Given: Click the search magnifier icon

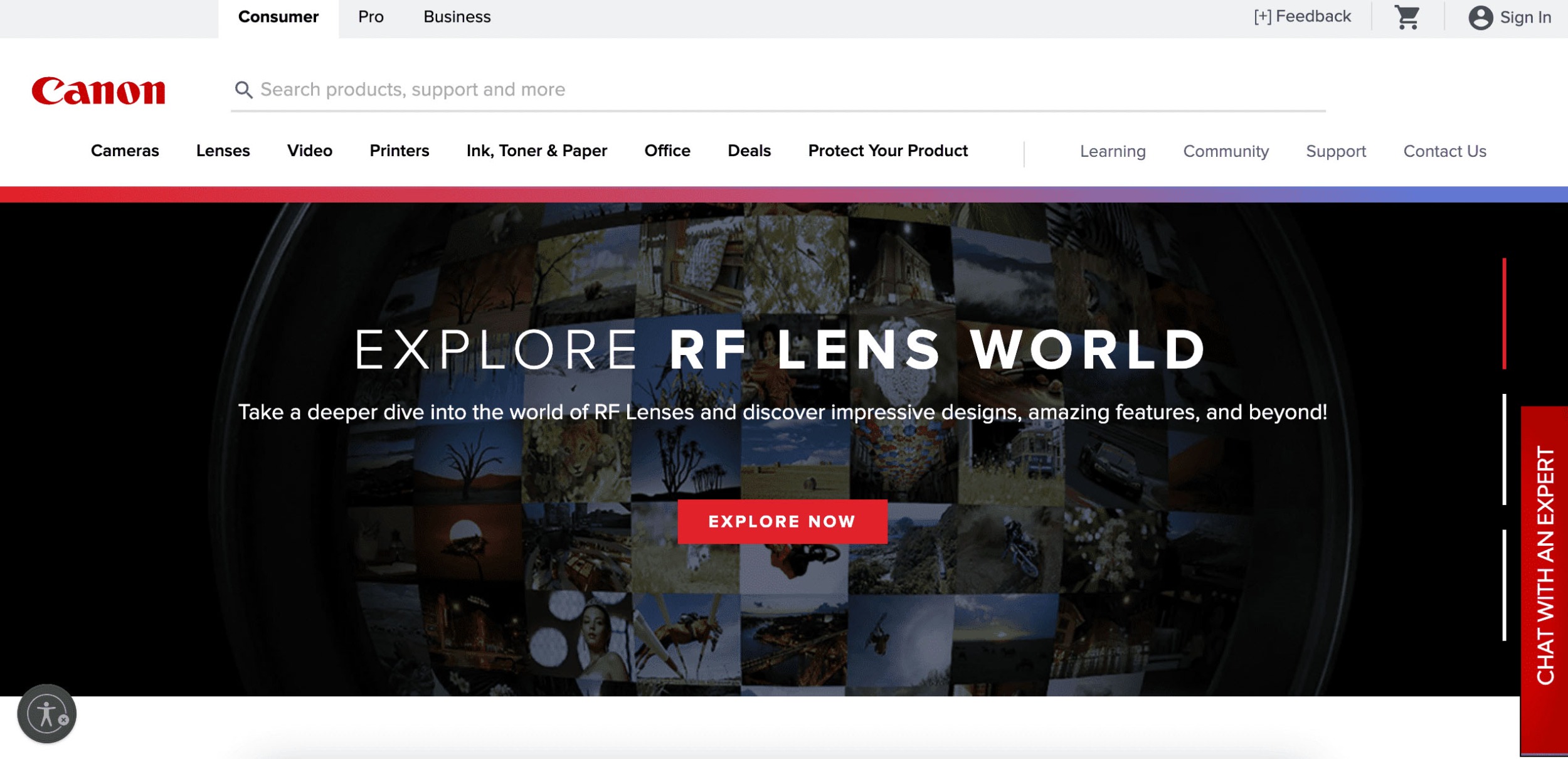Looking at the screenshot, I should coord(244,89).
